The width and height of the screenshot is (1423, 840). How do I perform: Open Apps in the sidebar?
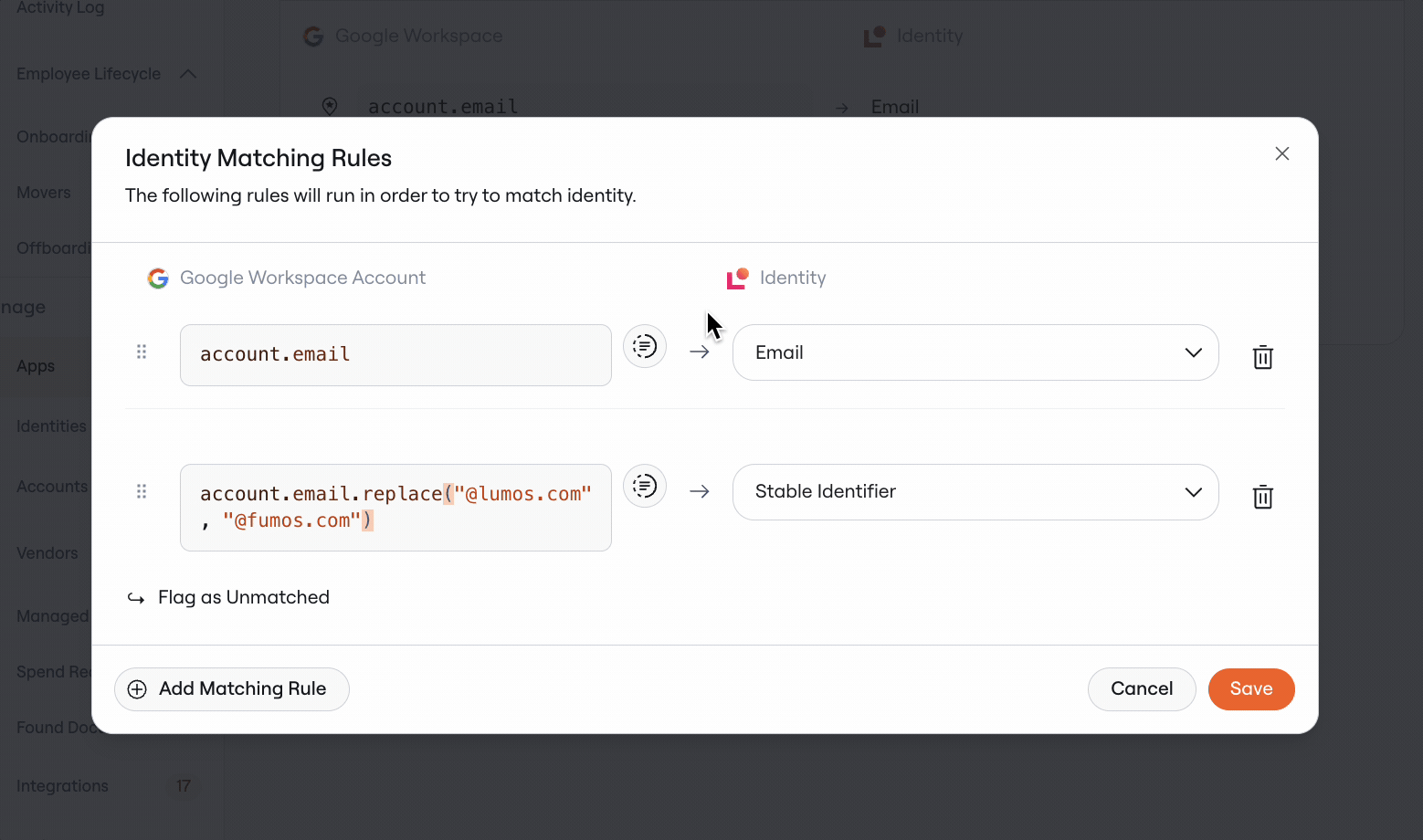pyautogui.click(x=36, y=366)
